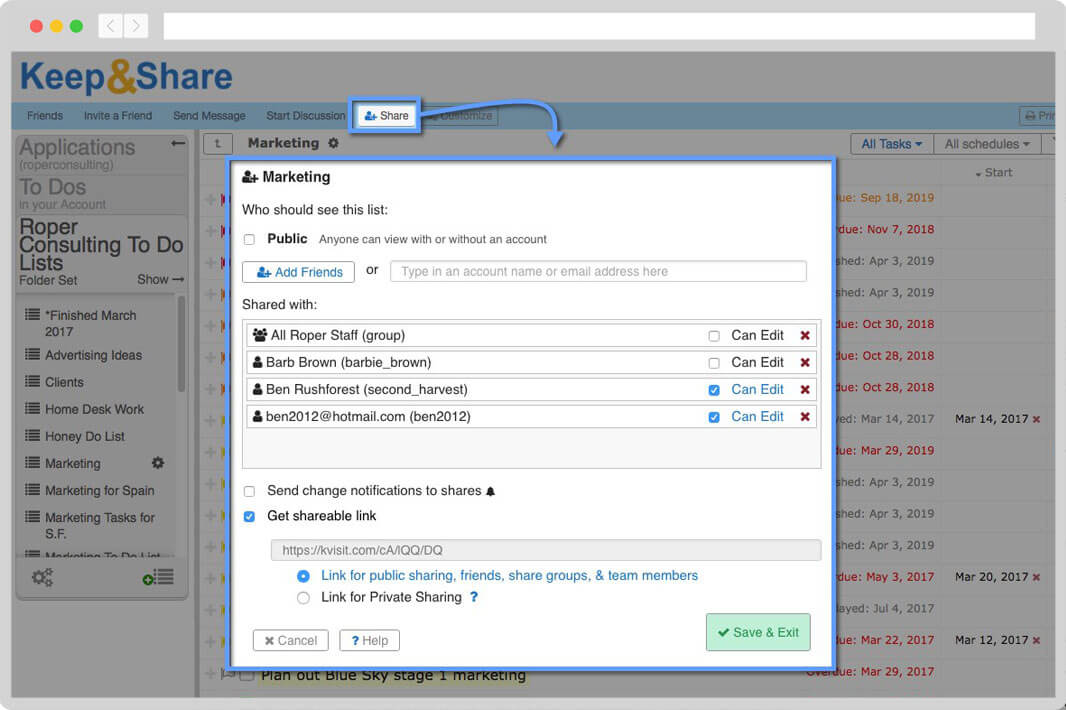Remove All Roper Staff group from sharing
This screenshot has height=710, width=1066.
(x=805, y=335)
